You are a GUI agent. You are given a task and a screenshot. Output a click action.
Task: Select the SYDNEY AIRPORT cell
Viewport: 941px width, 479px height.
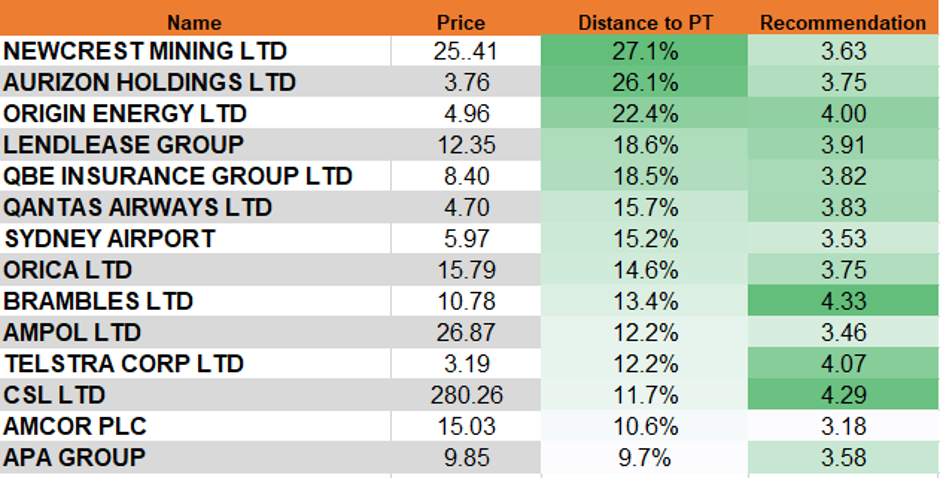point(195,238)
